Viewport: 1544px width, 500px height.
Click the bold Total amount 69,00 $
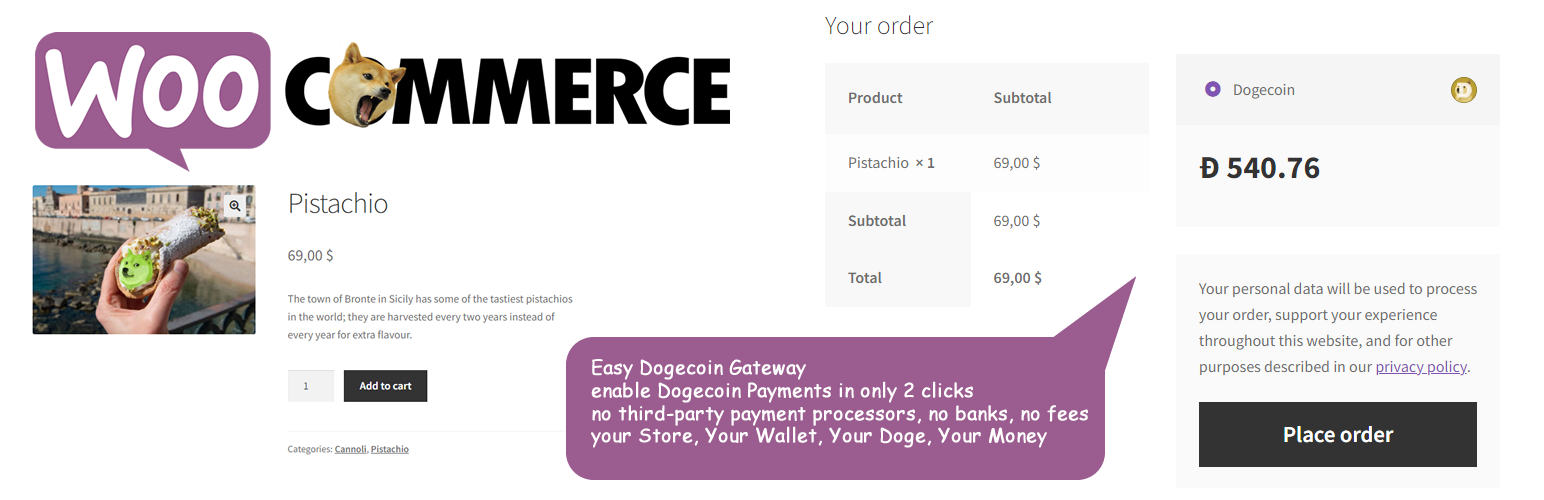1017,278
